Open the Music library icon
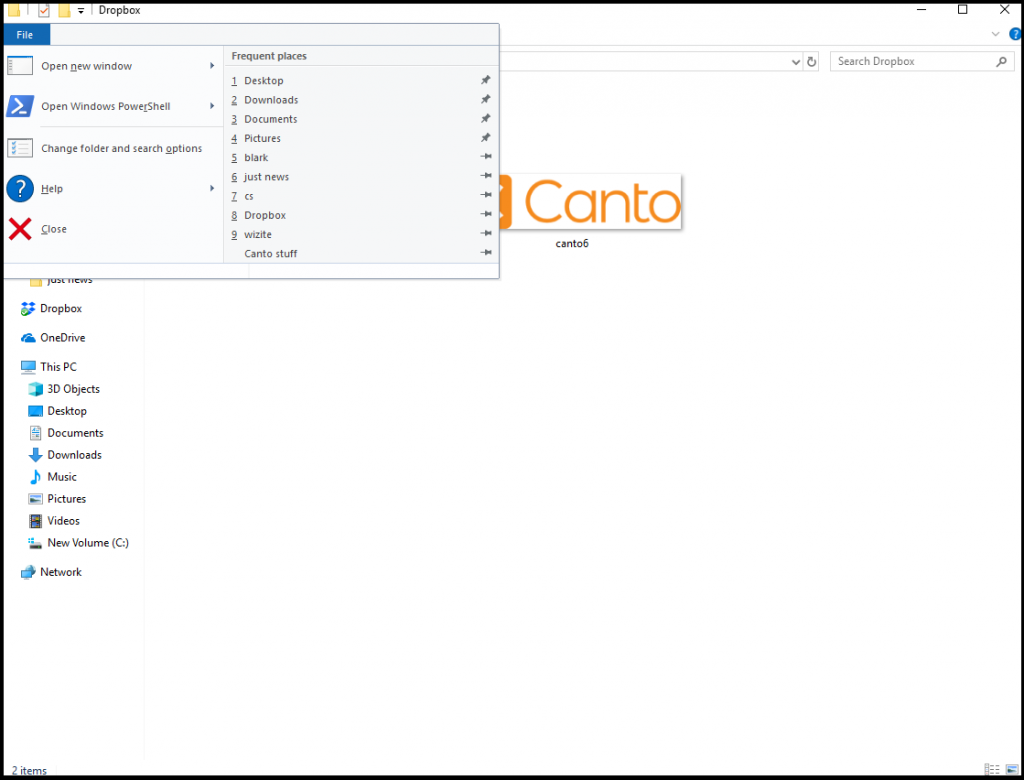Viewport: 1024px width, 780px height. pyautogui.click(x=36, y=477)
